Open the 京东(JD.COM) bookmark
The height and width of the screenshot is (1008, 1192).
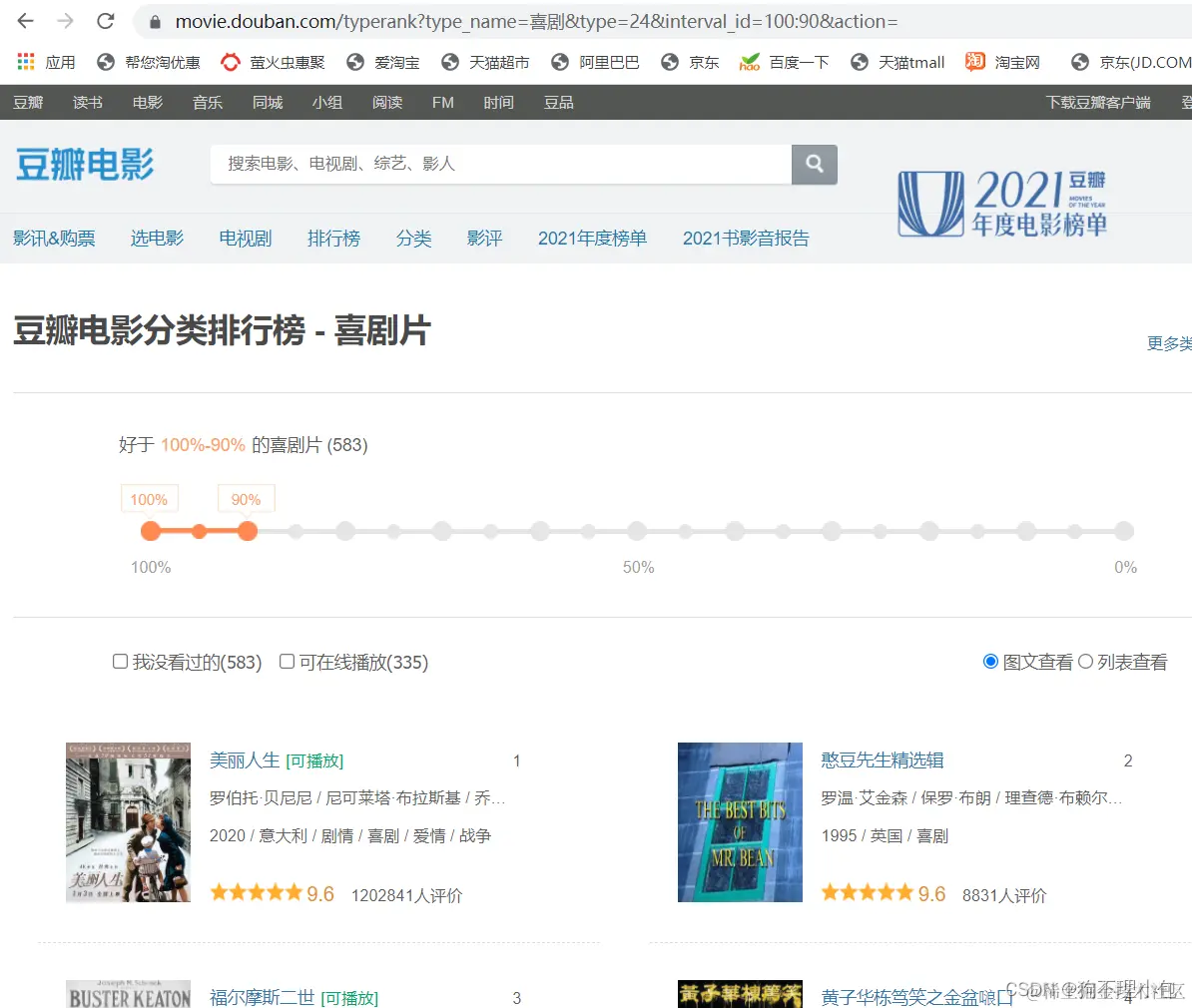pos(1131,62)
